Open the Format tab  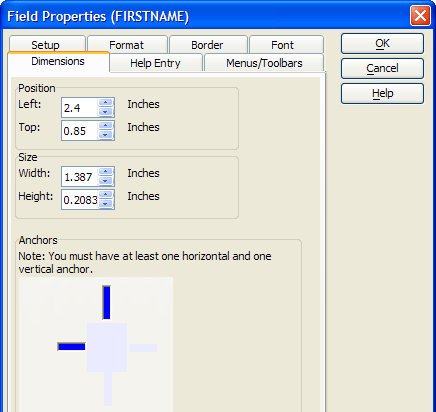(x=127, y=45)
